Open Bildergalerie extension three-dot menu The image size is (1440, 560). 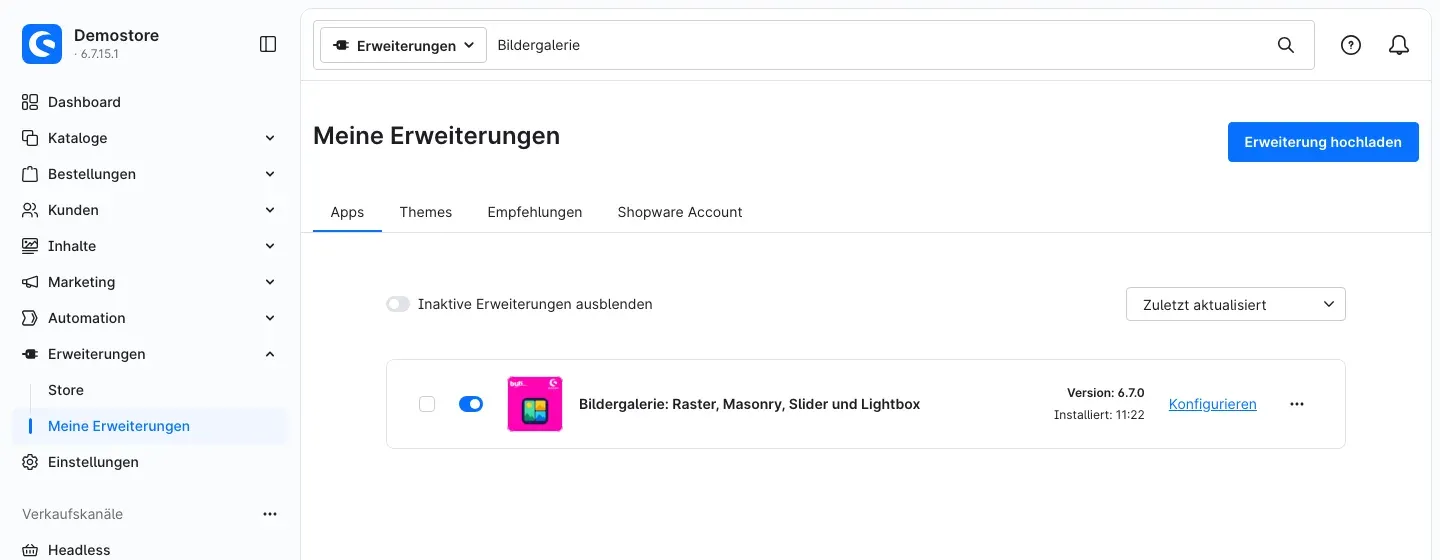[x=1297, y=404]
